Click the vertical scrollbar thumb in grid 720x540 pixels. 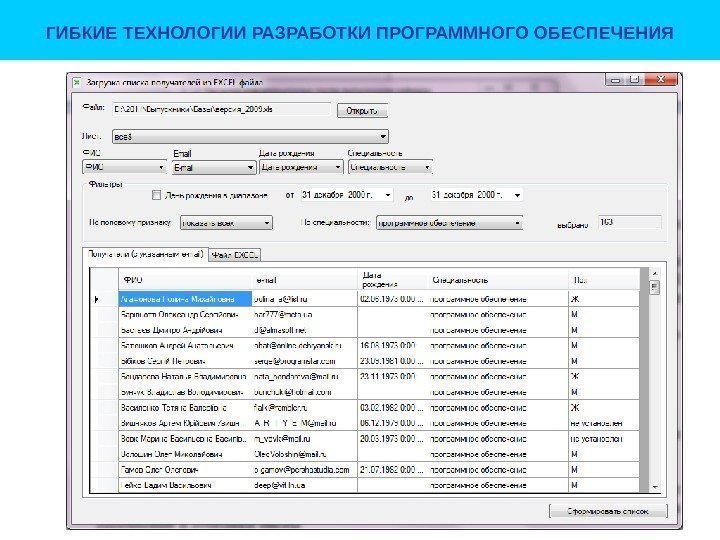pyautogui.click(x=655, y=287)
